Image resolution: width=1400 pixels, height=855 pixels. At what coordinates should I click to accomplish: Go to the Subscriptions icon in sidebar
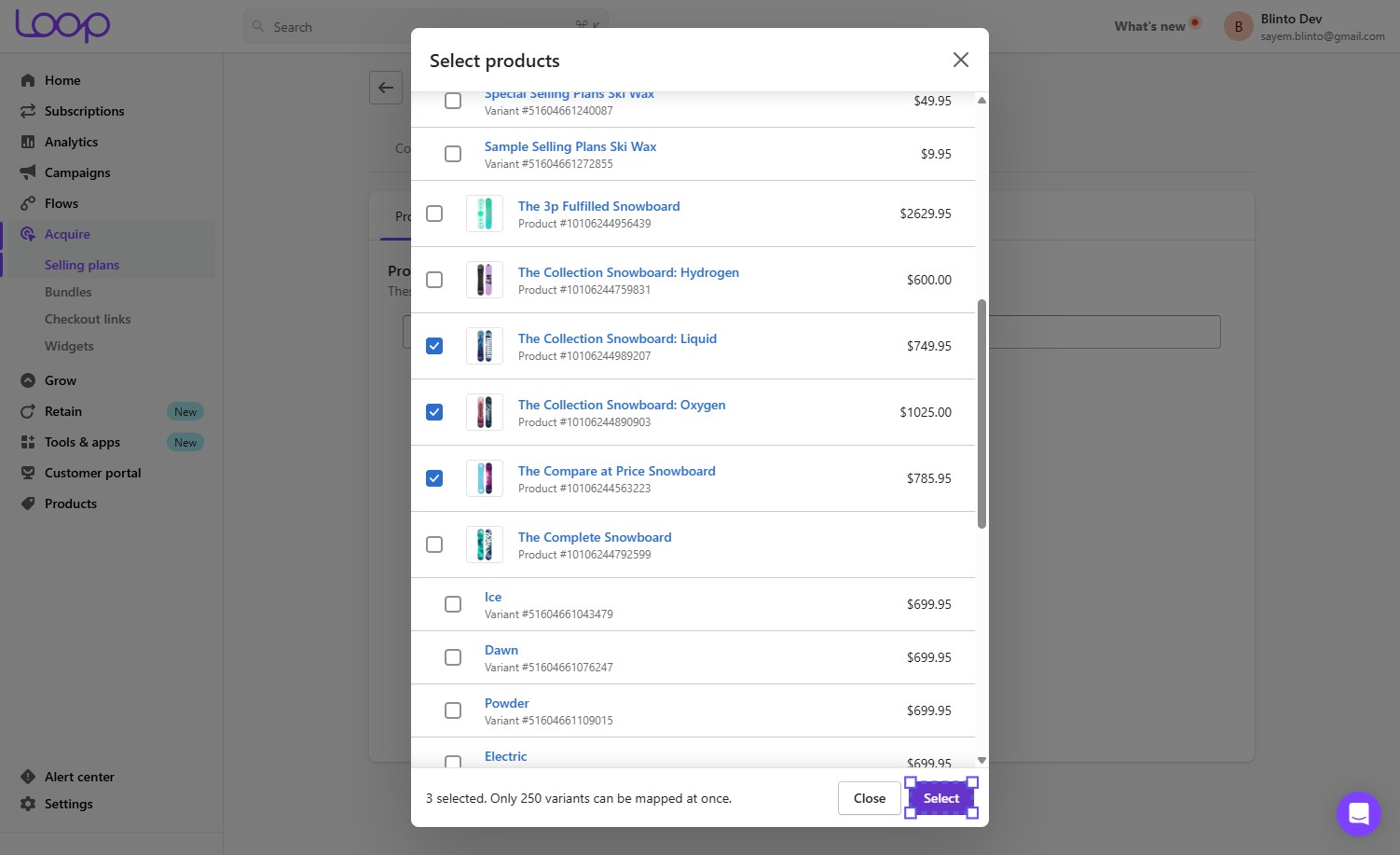[28, 111]
